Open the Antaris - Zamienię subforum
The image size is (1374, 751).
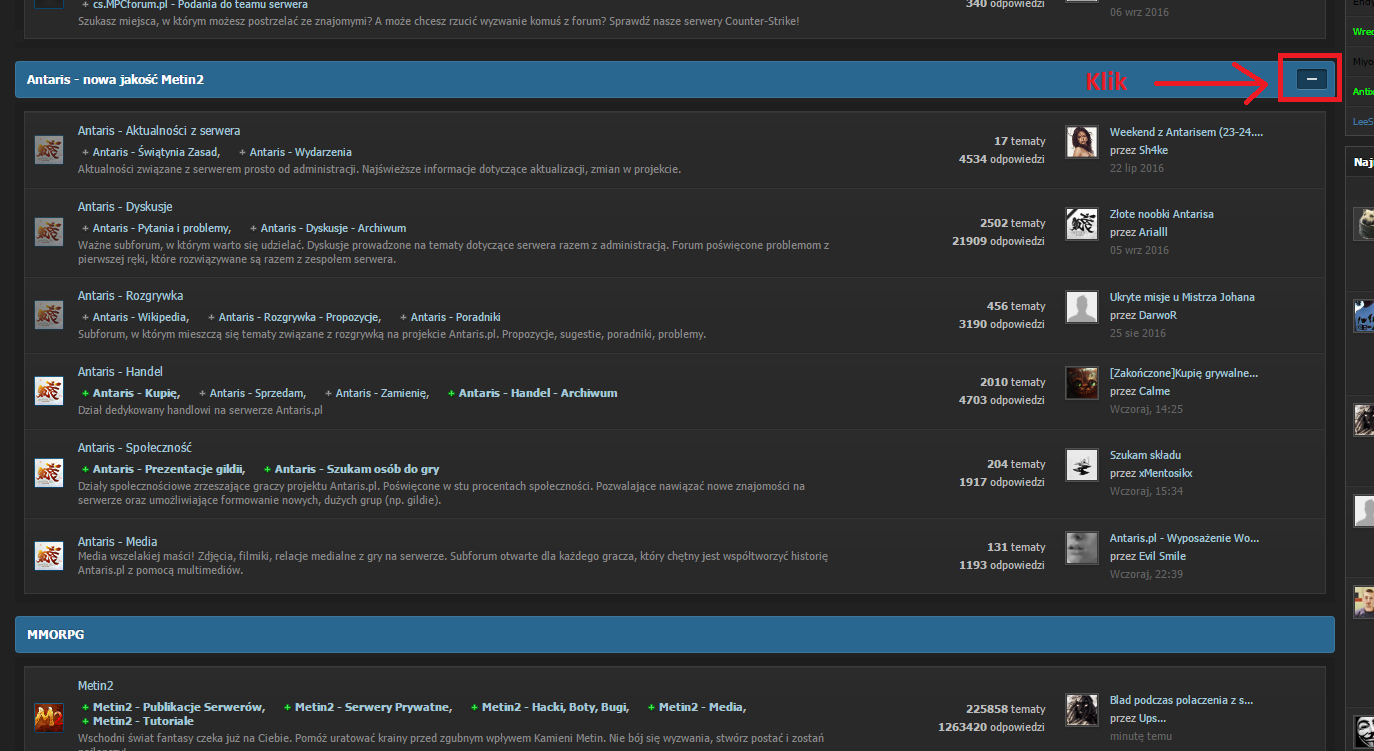[381, 393]
